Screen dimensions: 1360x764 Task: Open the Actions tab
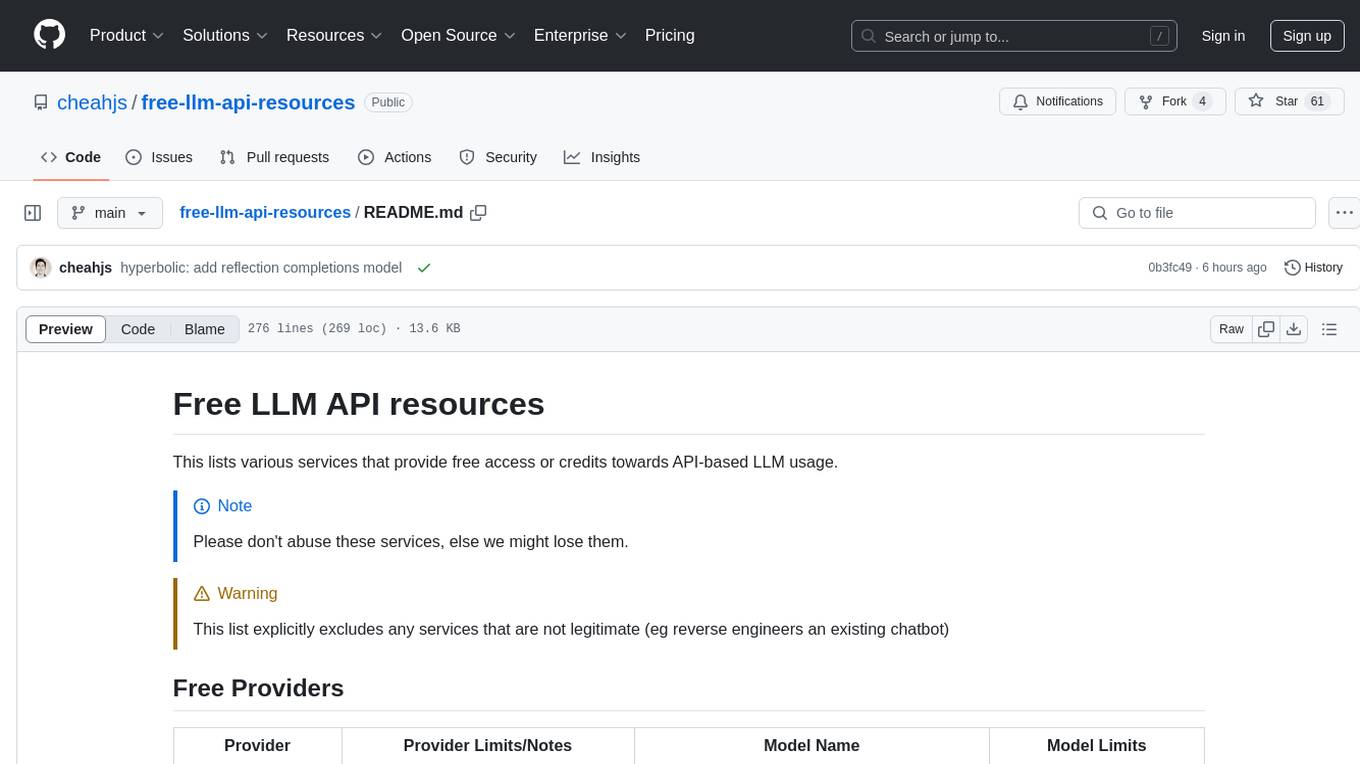pyautogui.click(x=394, y=157)
